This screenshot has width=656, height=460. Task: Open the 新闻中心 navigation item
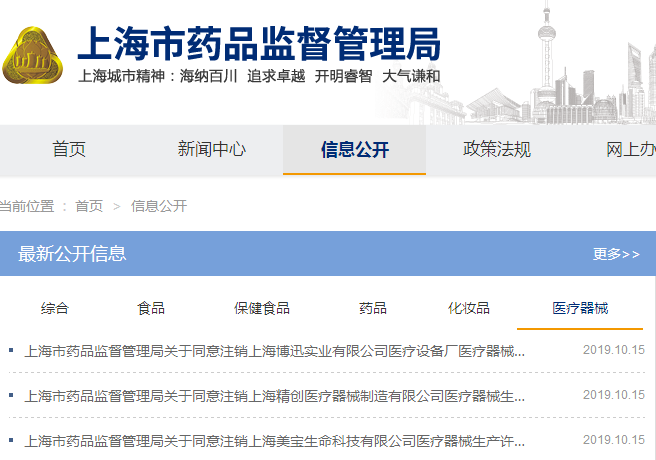pyautogui.click(x=212, y=150)
